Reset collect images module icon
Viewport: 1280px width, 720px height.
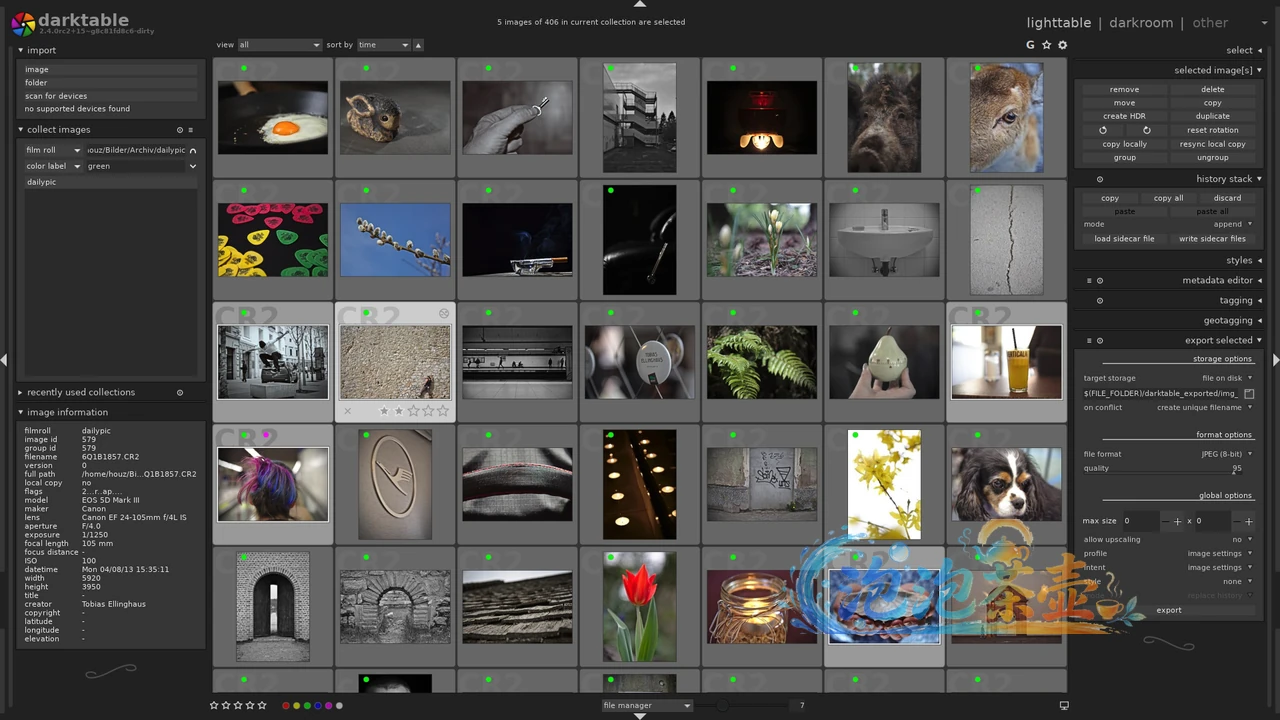pos(180,130)
